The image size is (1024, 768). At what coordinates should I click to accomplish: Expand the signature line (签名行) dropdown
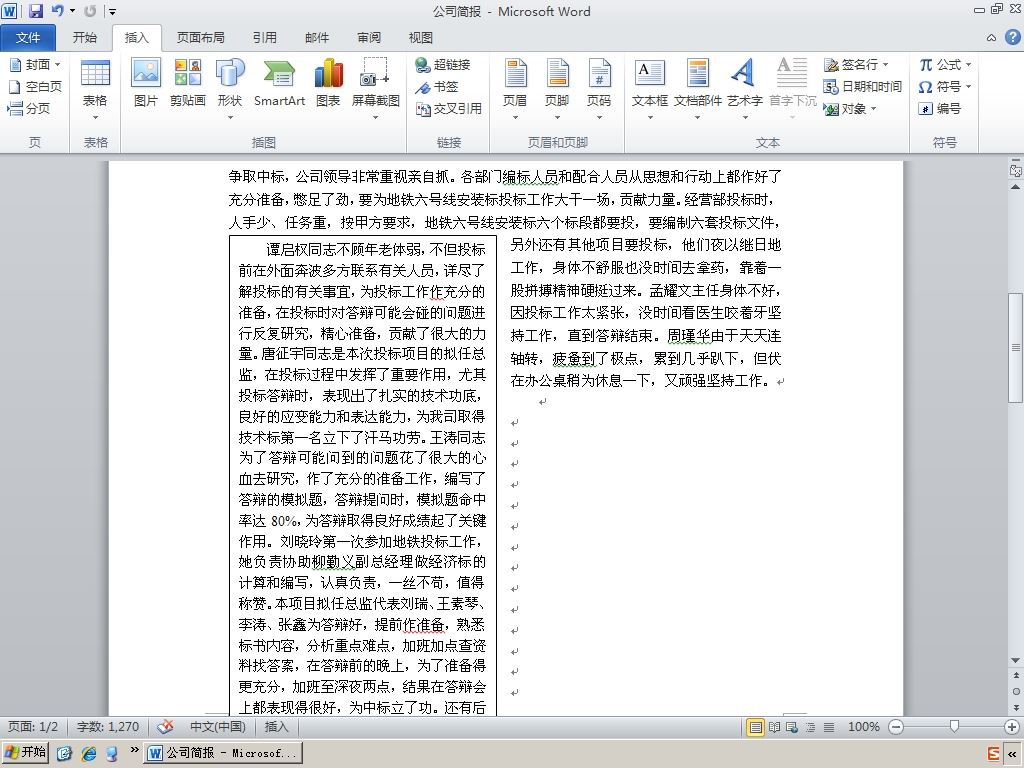[x=886, y=64]
